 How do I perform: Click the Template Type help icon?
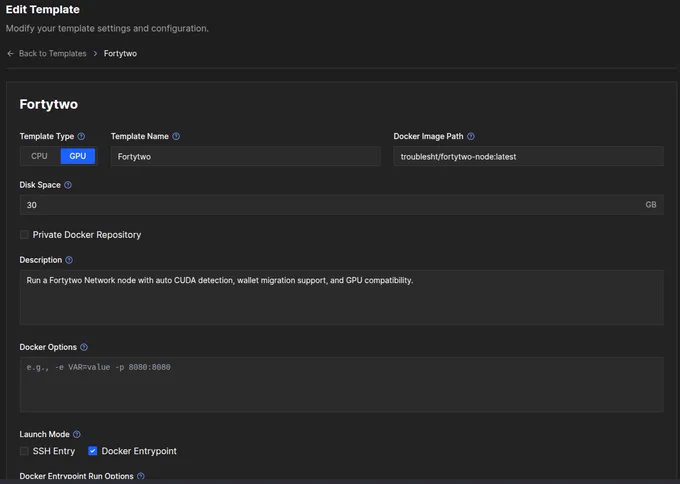point(81,136)
